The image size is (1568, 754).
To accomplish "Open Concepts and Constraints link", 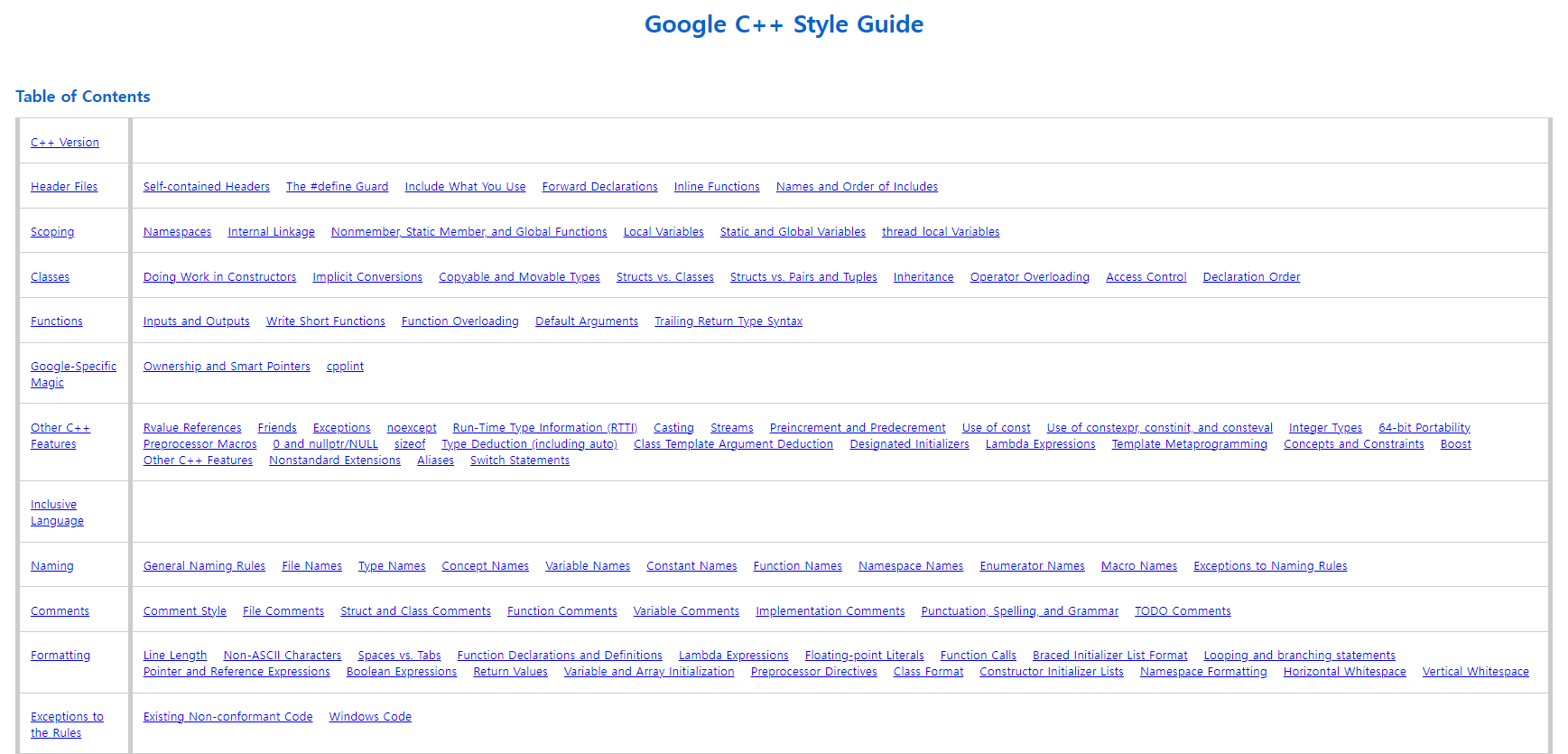I will coord(1354,444).
